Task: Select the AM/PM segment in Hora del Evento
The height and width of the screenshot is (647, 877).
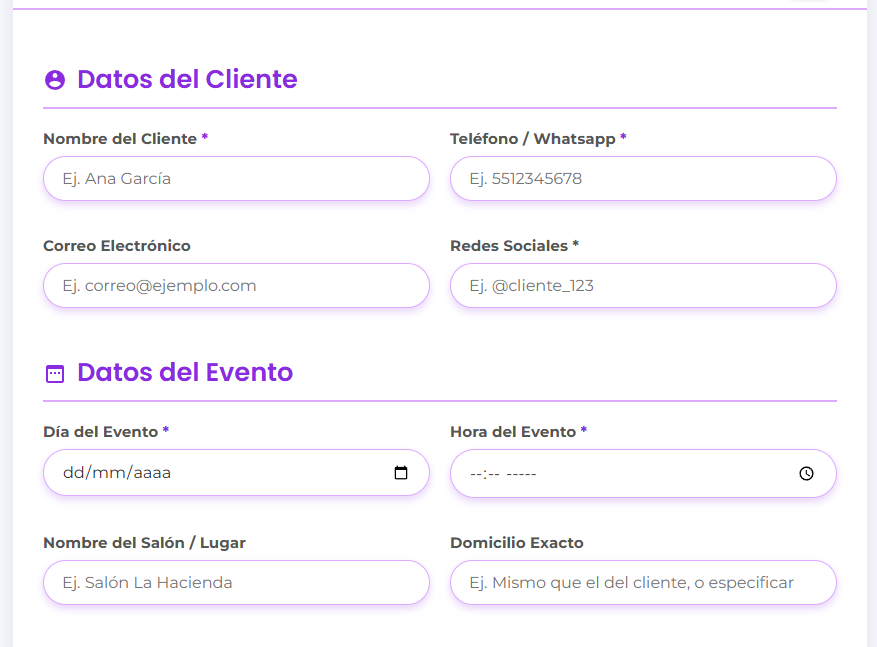Action: coord(522,474)
